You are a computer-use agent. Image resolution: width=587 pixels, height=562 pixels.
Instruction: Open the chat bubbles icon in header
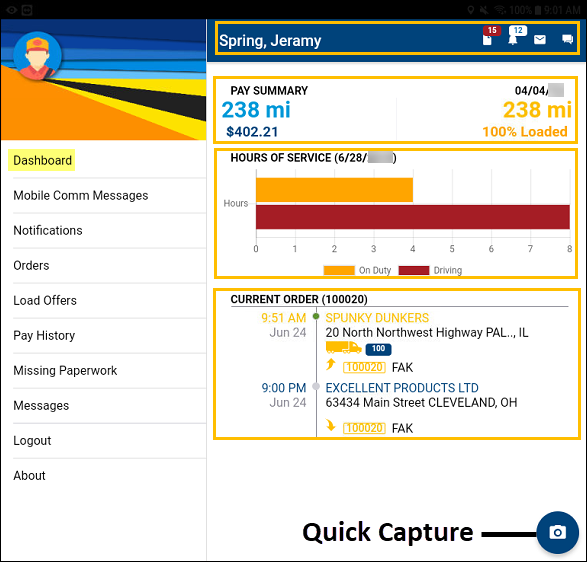point(567,39)
